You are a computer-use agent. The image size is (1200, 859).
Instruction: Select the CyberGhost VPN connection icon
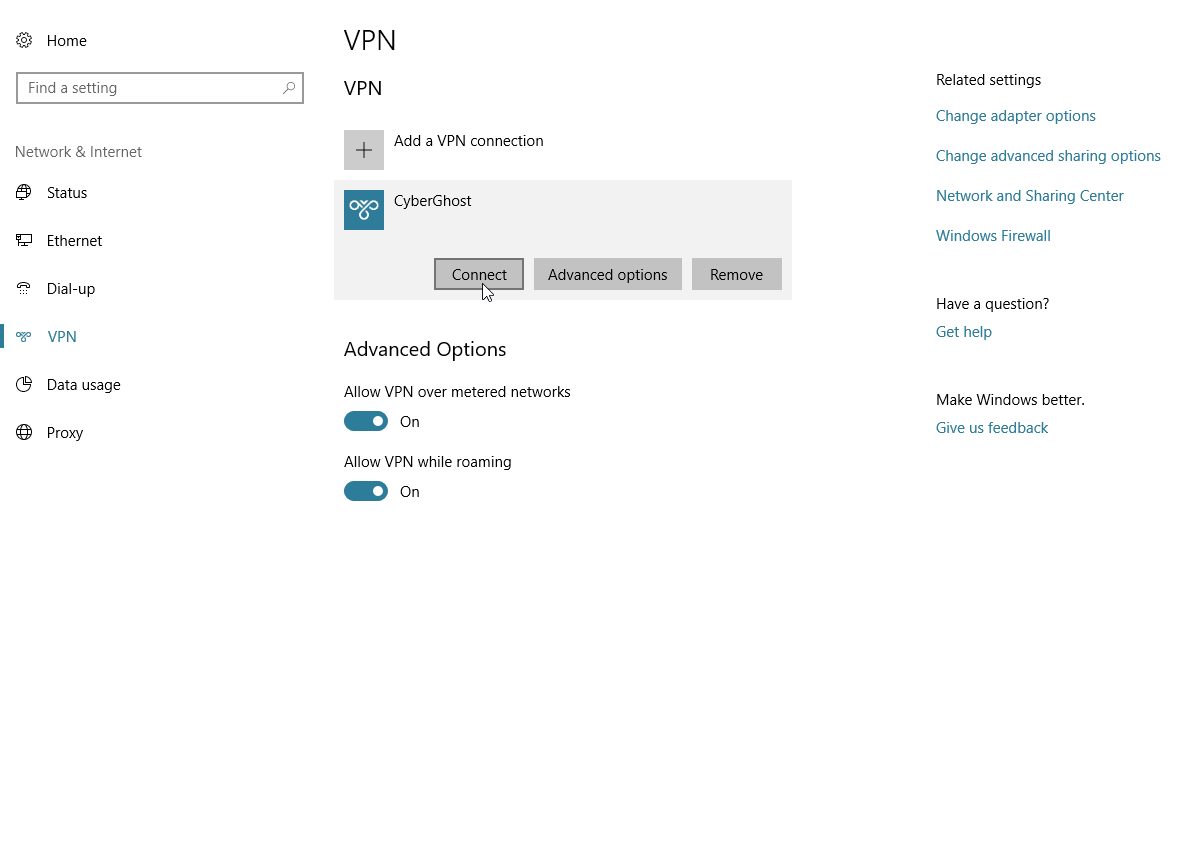(364, 210)
